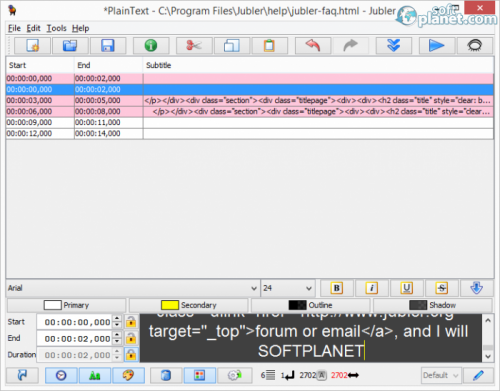
Task: Apply italic with the i icon
Action: (372, 288)
